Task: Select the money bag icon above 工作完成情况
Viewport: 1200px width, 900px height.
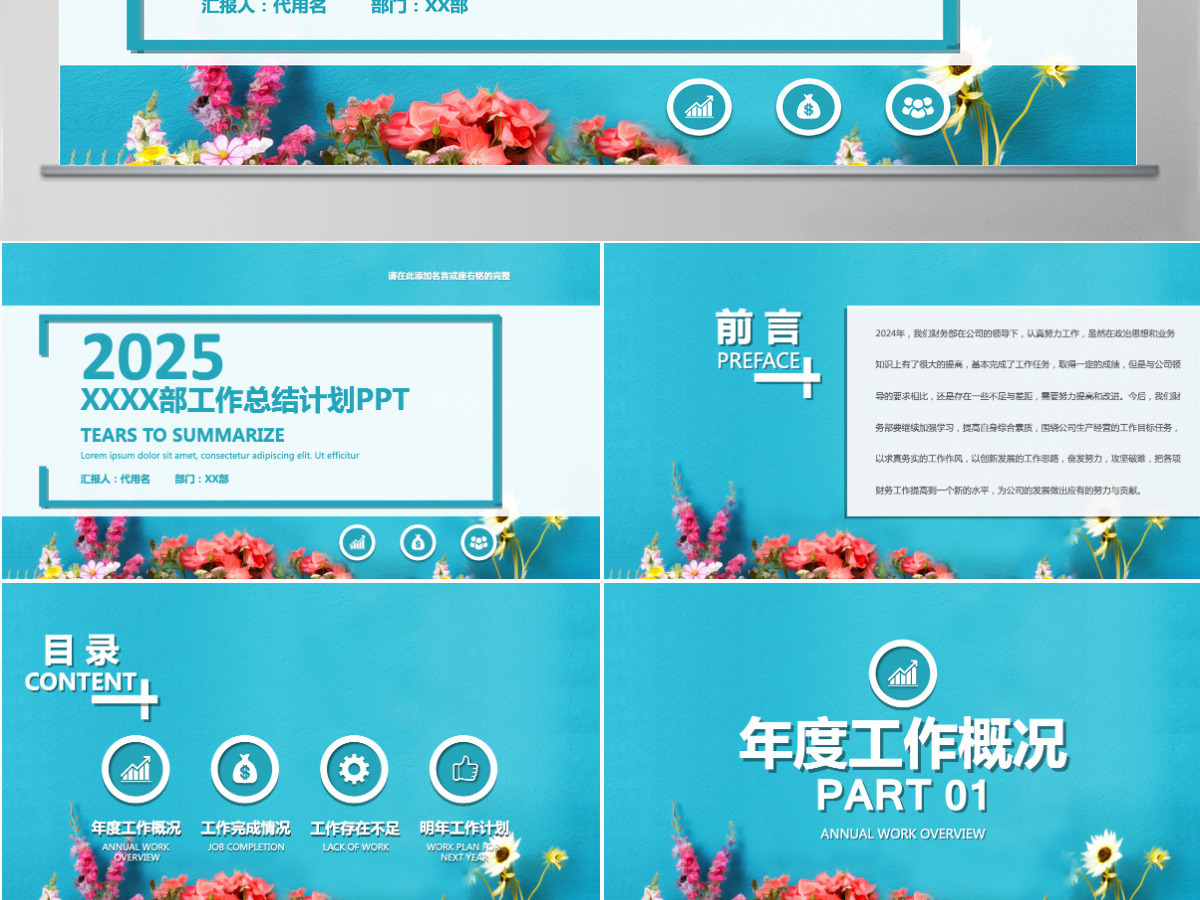Action: point(245,769)
